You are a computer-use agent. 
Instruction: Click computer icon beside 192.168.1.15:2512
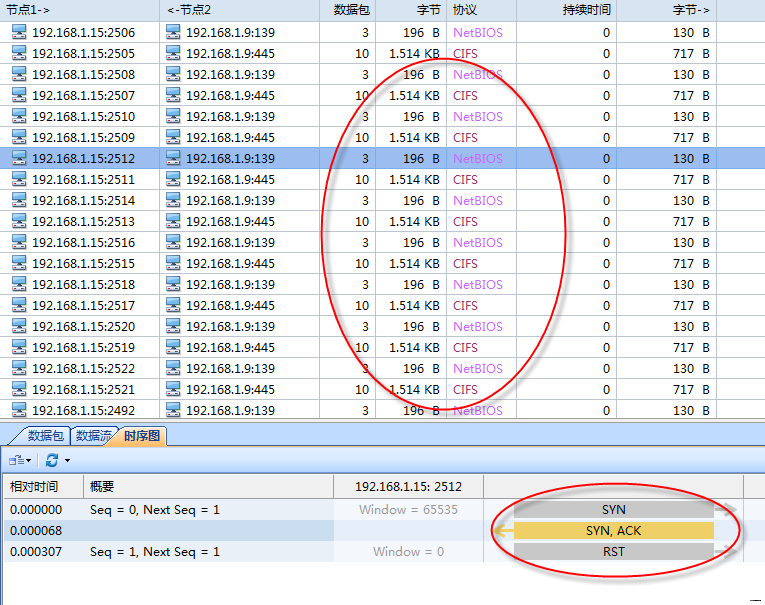tap(20, 158)
